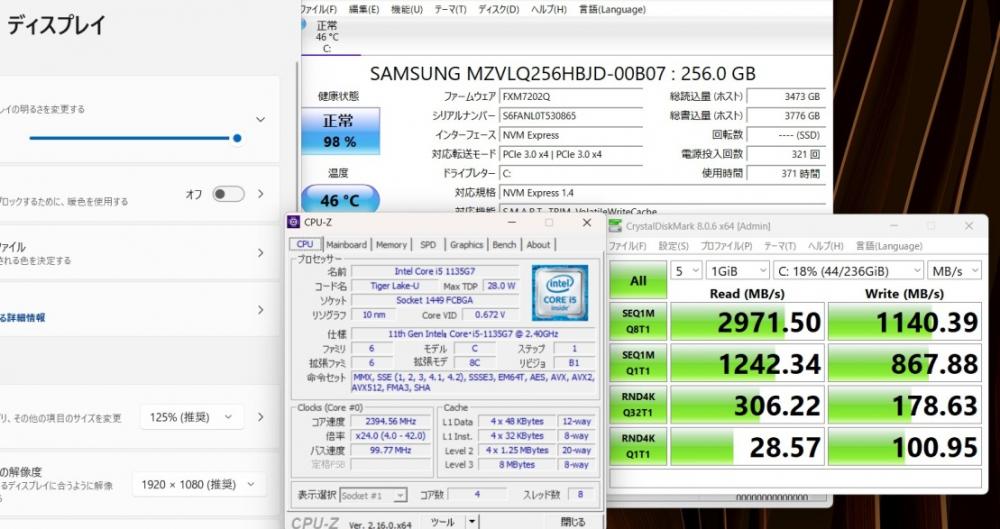Open the ヘルプ(H) menu in CrystalDiskInfo

[549, 10]
